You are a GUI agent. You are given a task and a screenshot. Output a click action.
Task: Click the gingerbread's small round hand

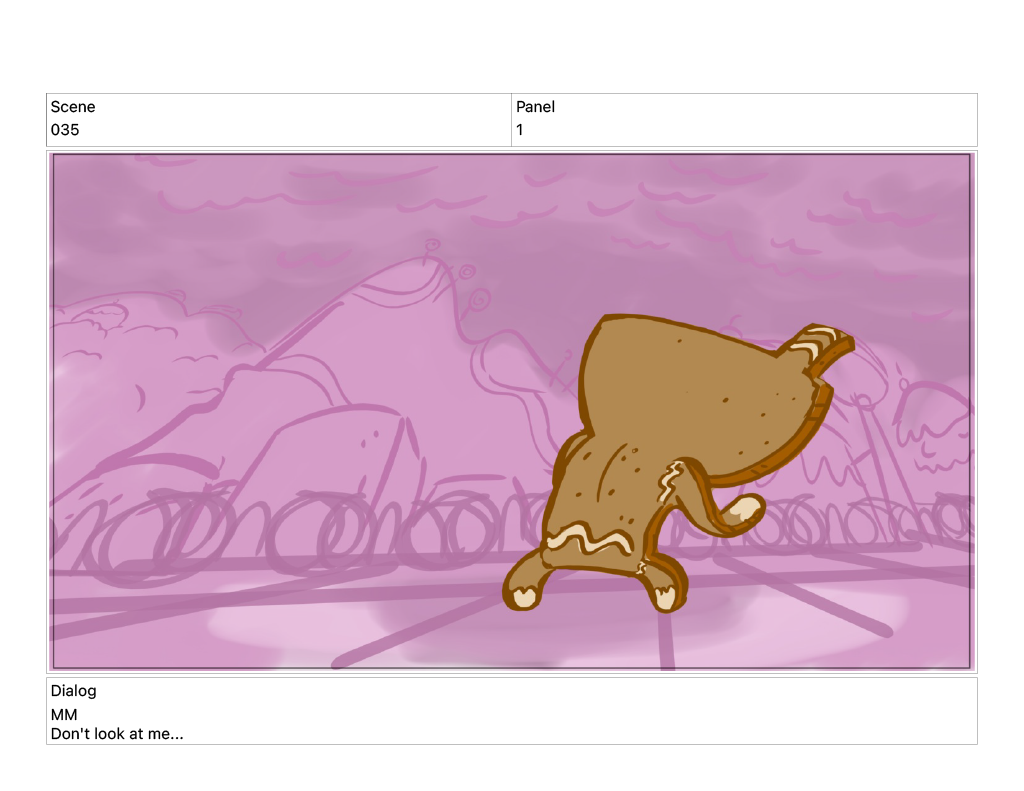click(742, 510)
